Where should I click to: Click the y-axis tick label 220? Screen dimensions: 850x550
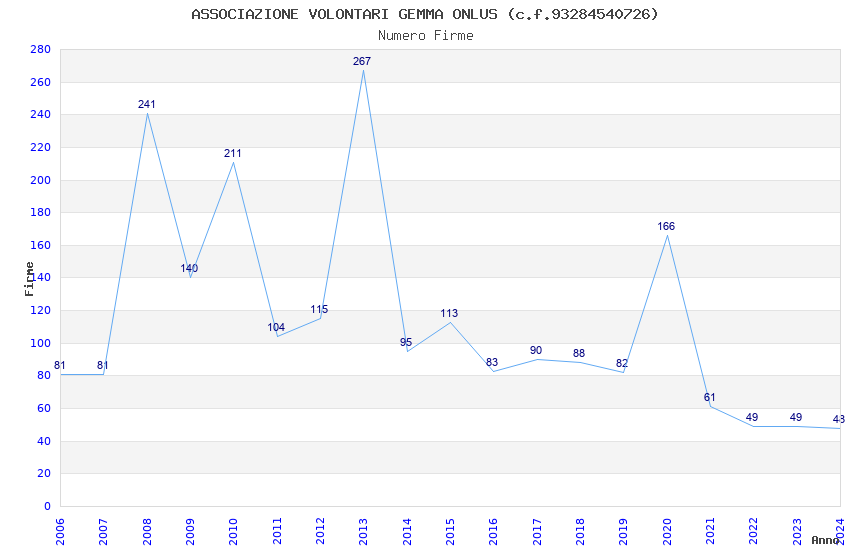coord(41,147)
